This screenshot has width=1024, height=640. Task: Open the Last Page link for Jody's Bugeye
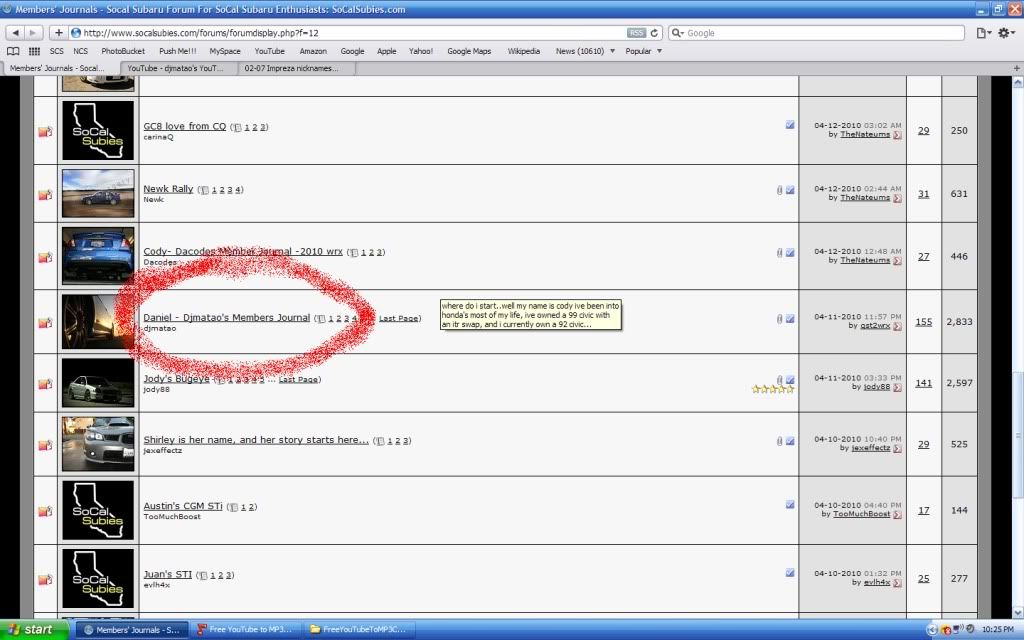pos(299,380)
